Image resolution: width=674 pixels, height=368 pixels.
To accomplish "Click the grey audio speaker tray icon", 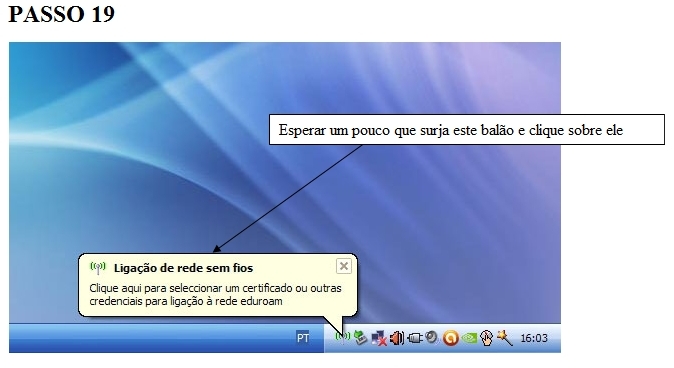I will (x=432, y=337).
